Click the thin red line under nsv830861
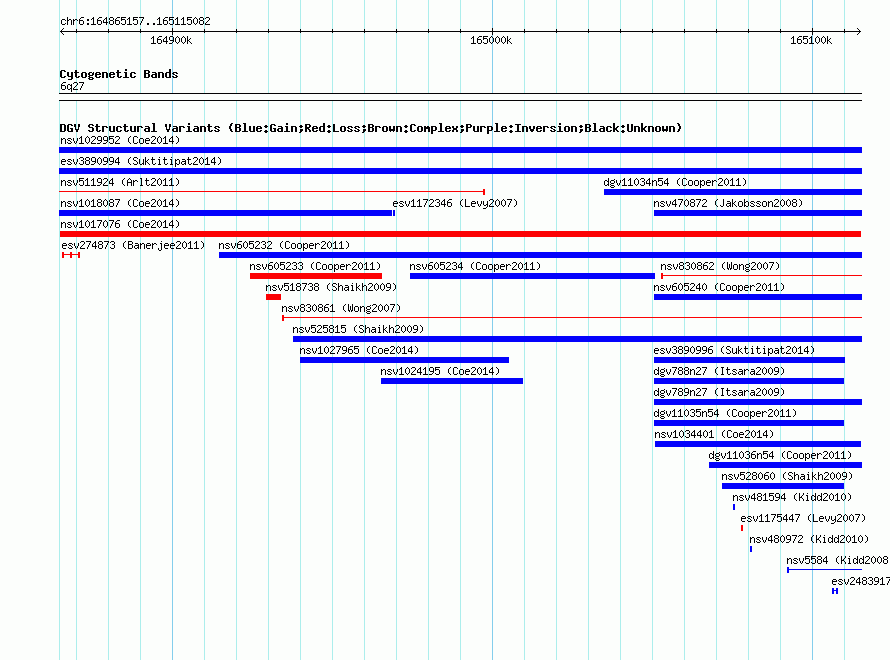The width and height of the screenshot is (890, 660). [572, 318]
